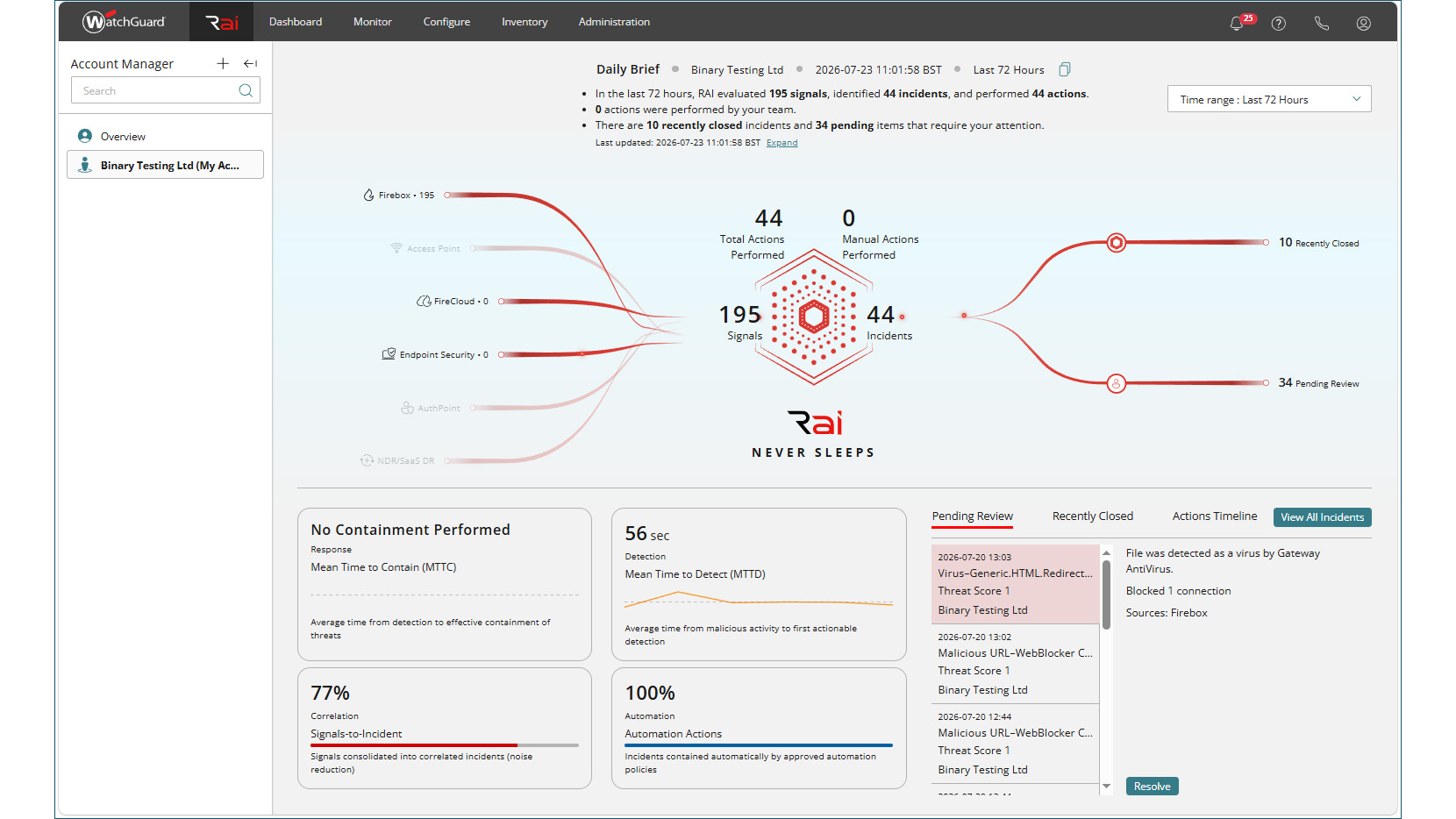The width and height of the screenshot is (1456, 819).
Task: Open the Dashboard menu
Action: (296, 22)
